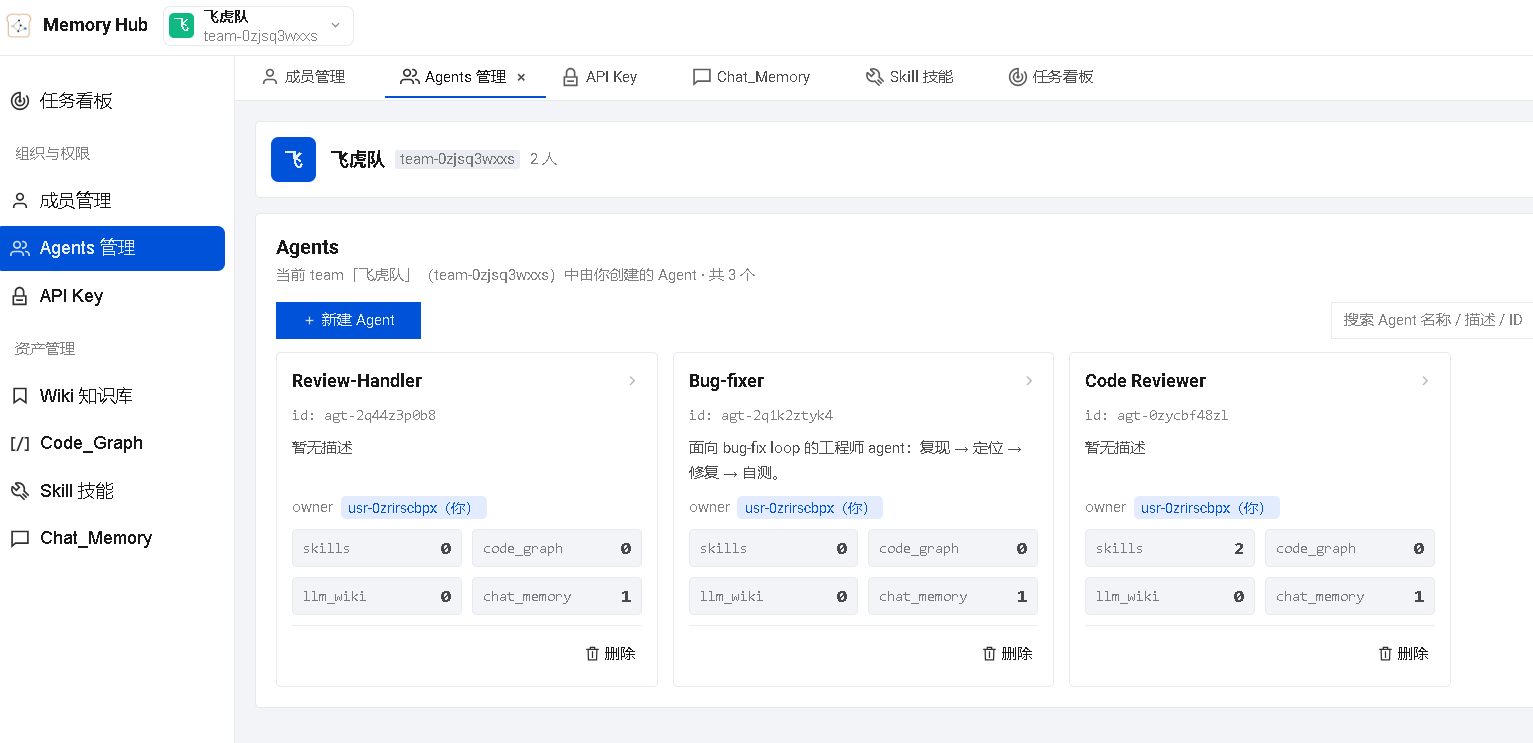Click trash icon on Code Reviewer card
Viewport: 1533px width, 743px height.
point(1386,653)
